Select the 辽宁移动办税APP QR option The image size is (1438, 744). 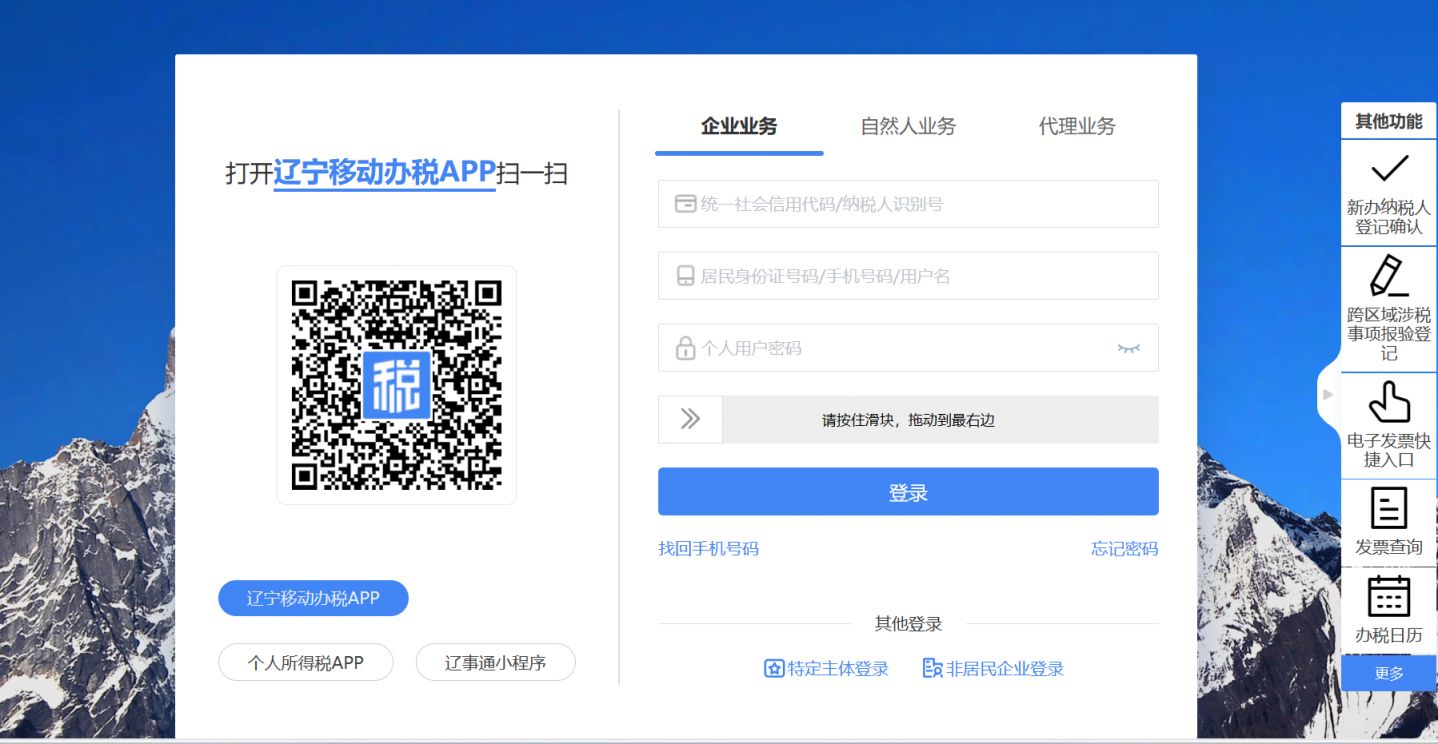pos(313,598)
